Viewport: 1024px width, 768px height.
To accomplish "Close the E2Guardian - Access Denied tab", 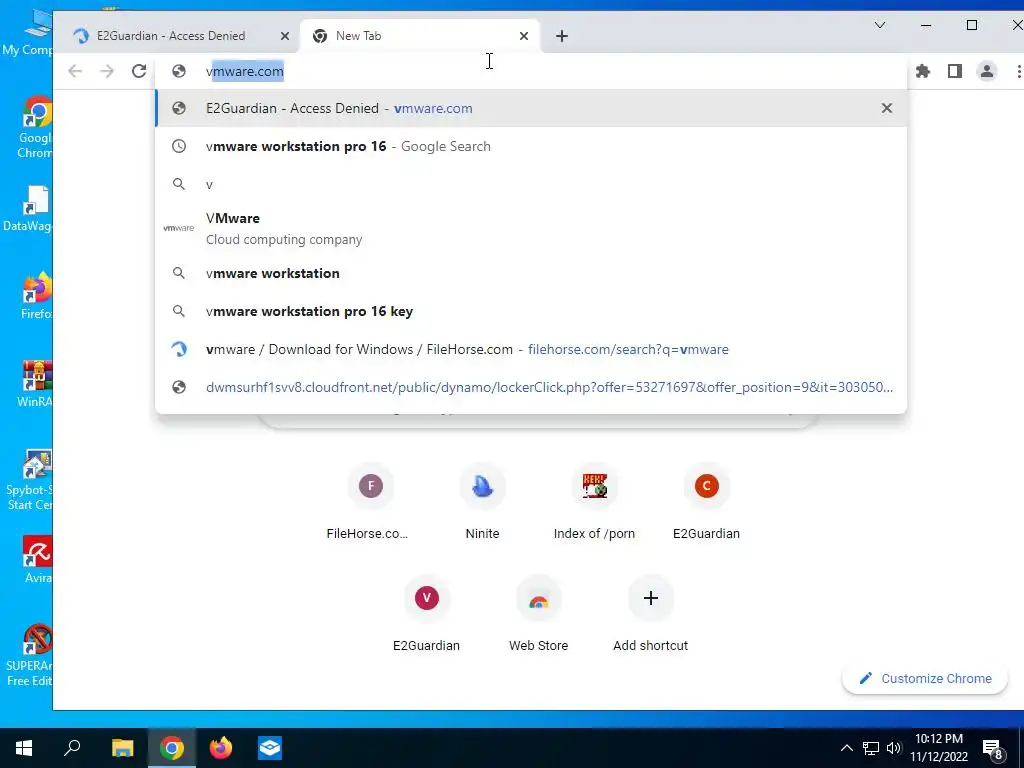I will (285, 36).
